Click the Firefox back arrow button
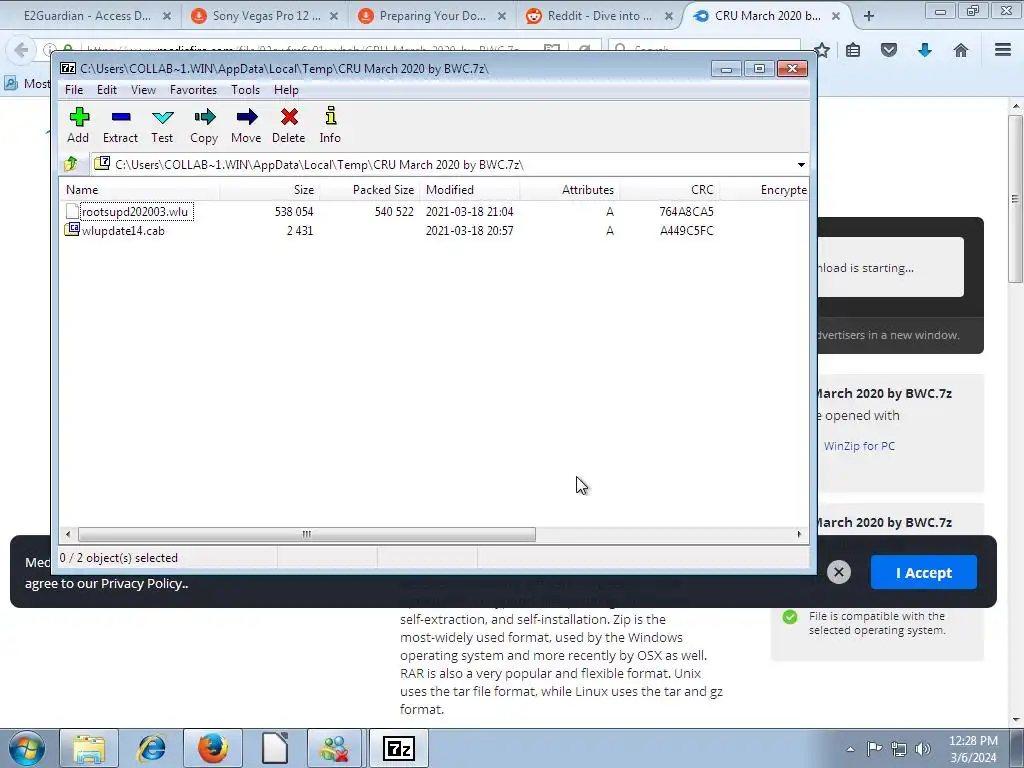Image resolution: width=1024 pixels, height=768 pixels. point(21,50)
